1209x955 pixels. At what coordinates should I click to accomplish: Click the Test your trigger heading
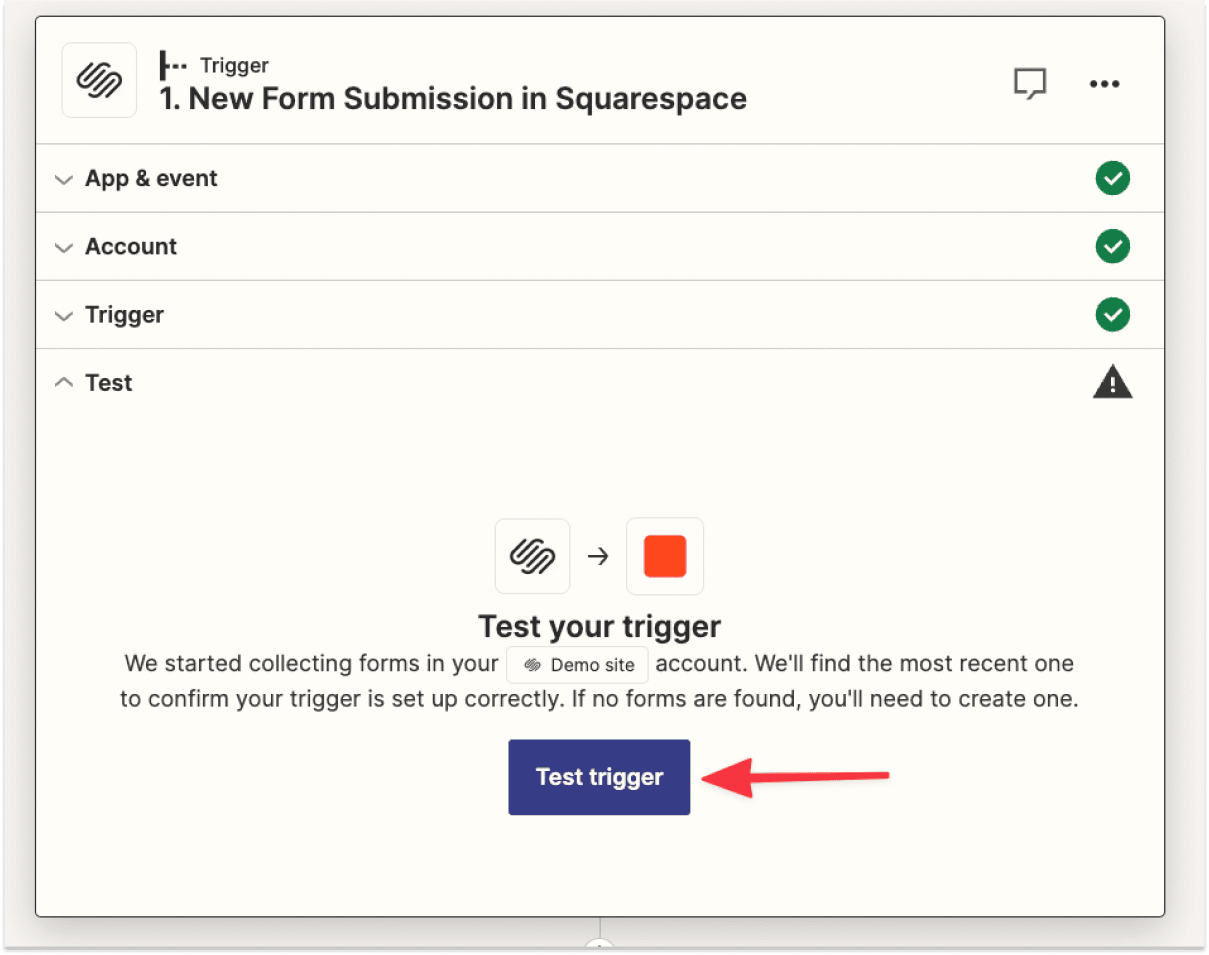click(599, 626)
